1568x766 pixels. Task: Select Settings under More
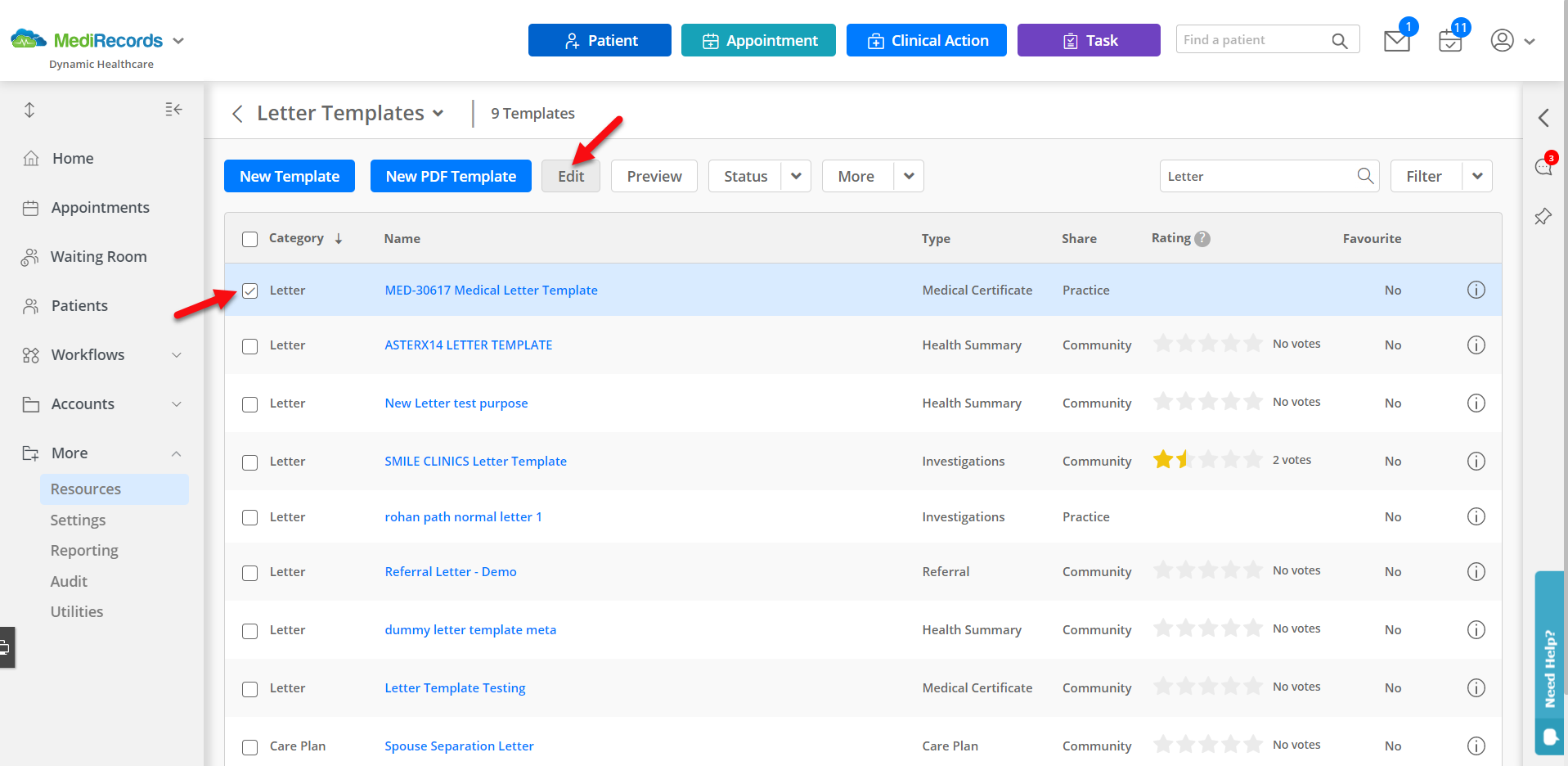click(78, 520)
